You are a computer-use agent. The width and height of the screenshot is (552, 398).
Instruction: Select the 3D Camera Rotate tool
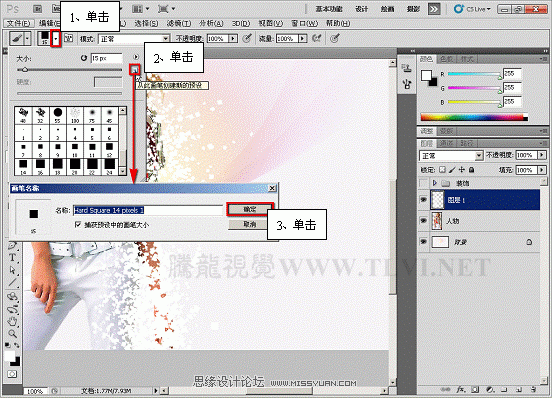pyautogui.click(x=13, y=309)
